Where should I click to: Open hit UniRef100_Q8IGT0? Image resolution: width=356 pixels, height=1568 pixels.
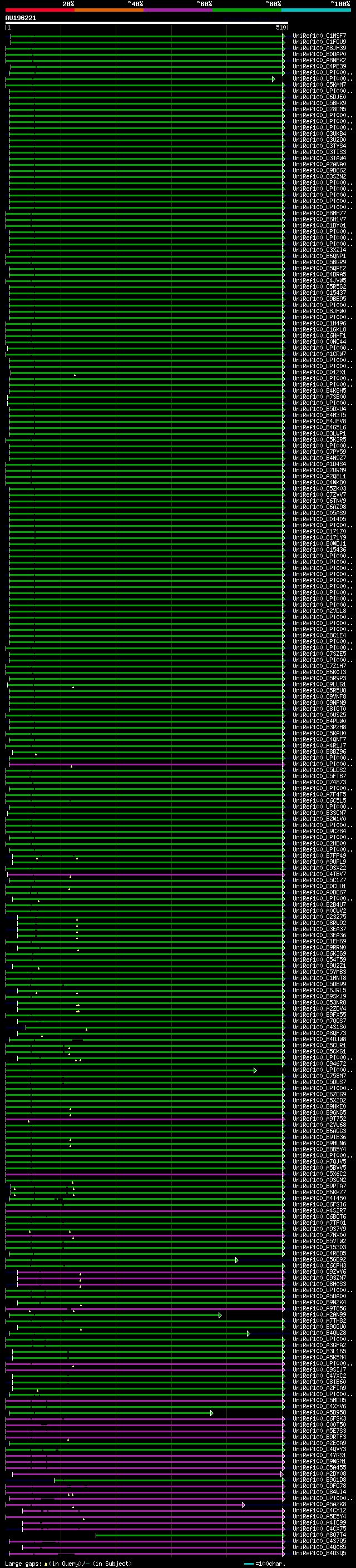319,709
